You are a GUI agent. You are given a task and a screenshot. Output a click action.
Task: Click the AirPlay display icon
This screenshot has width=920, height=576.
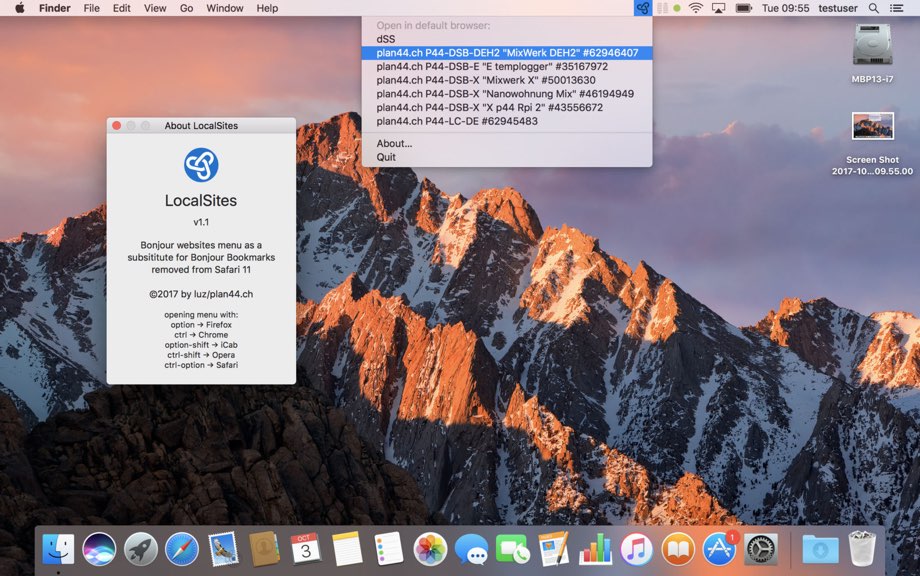pyautogui.click(x=718, y=8)
